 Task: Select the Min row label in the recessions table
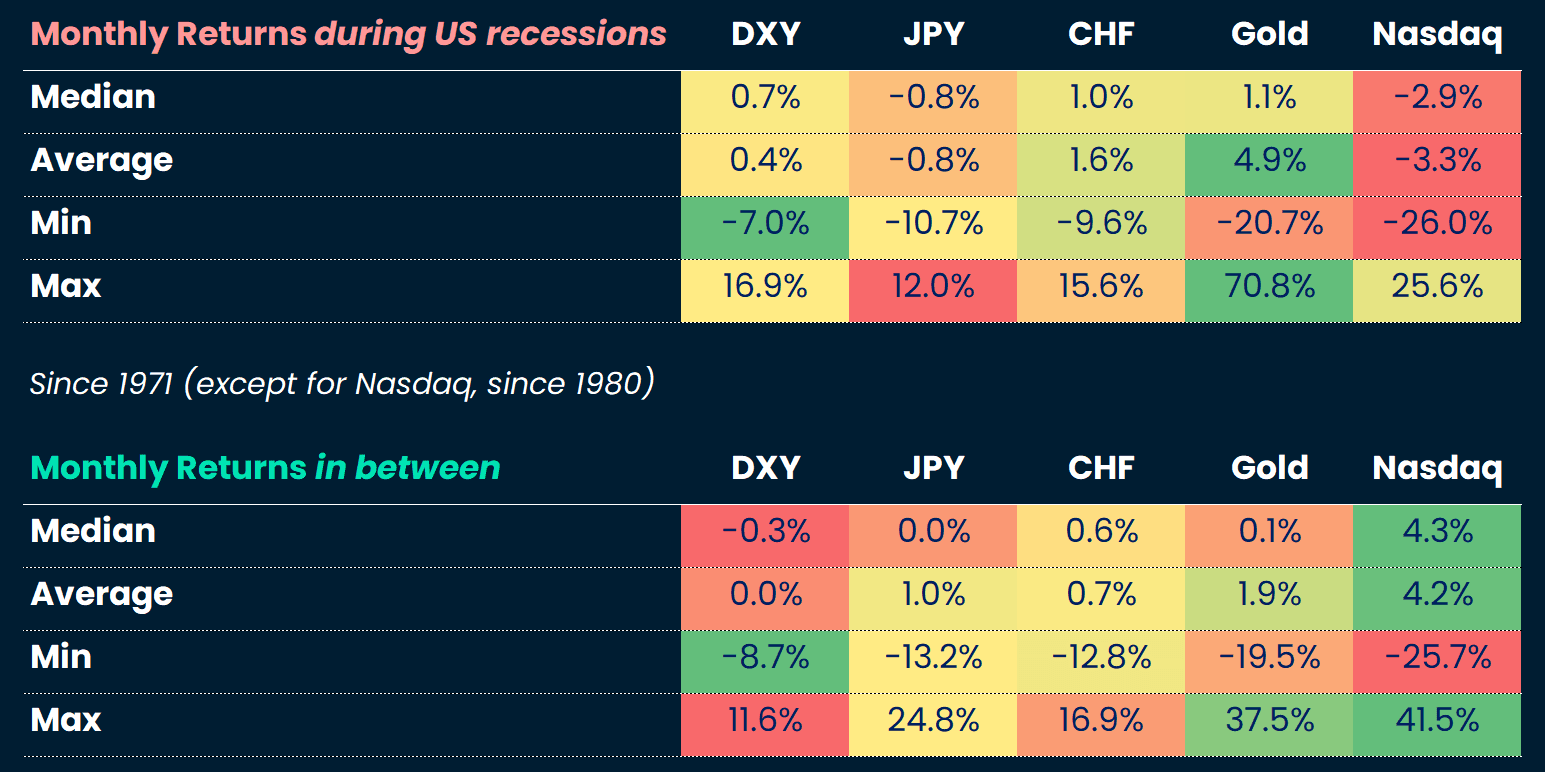pyautogui.click(x=61, y=223)
